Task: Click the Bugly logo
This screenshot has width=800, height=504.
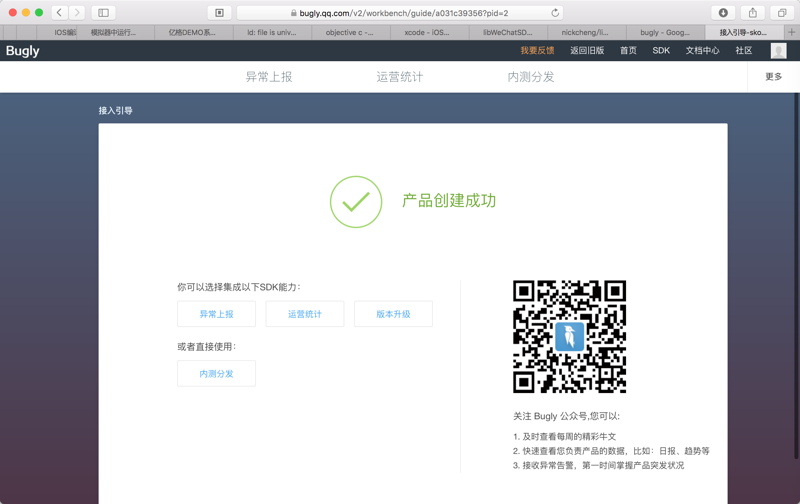Action: [x=22, y=51]
